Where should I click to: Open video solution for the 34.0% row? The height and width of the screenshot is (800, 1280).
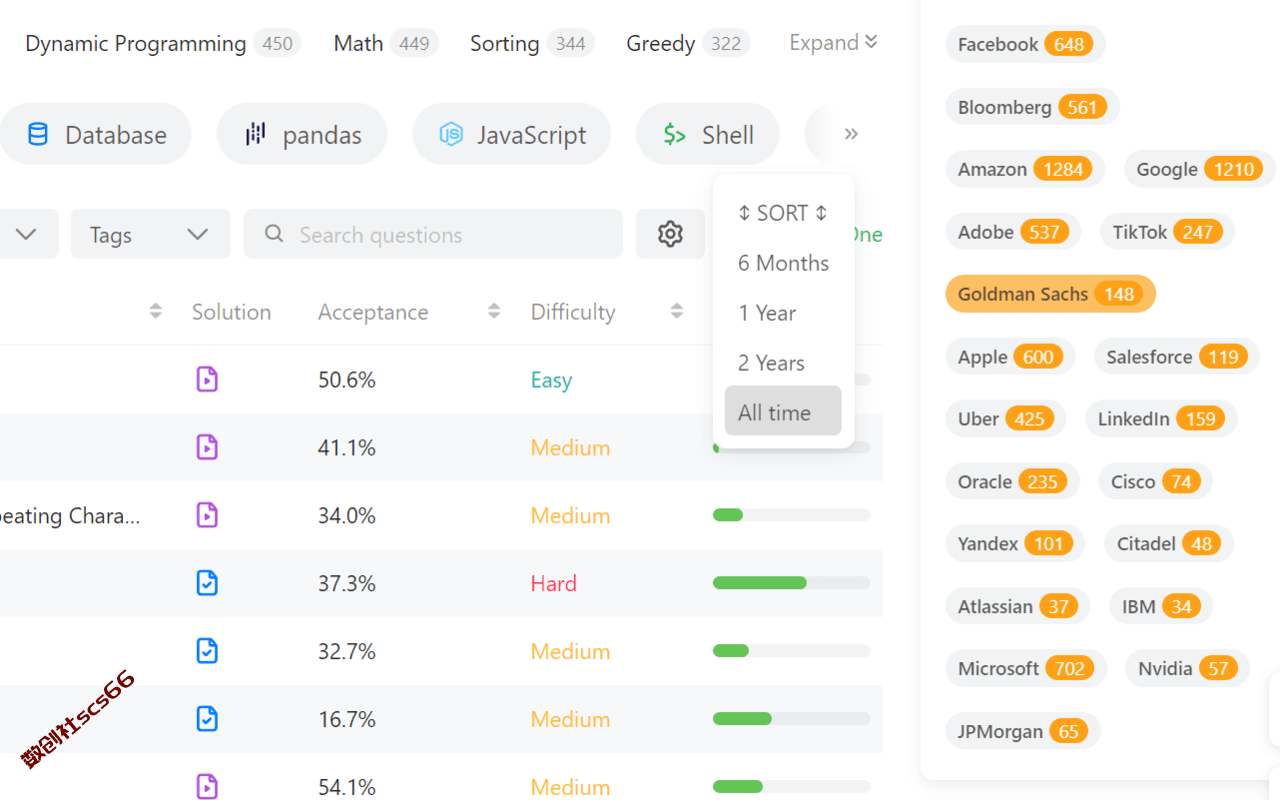[x=207, y=515]
